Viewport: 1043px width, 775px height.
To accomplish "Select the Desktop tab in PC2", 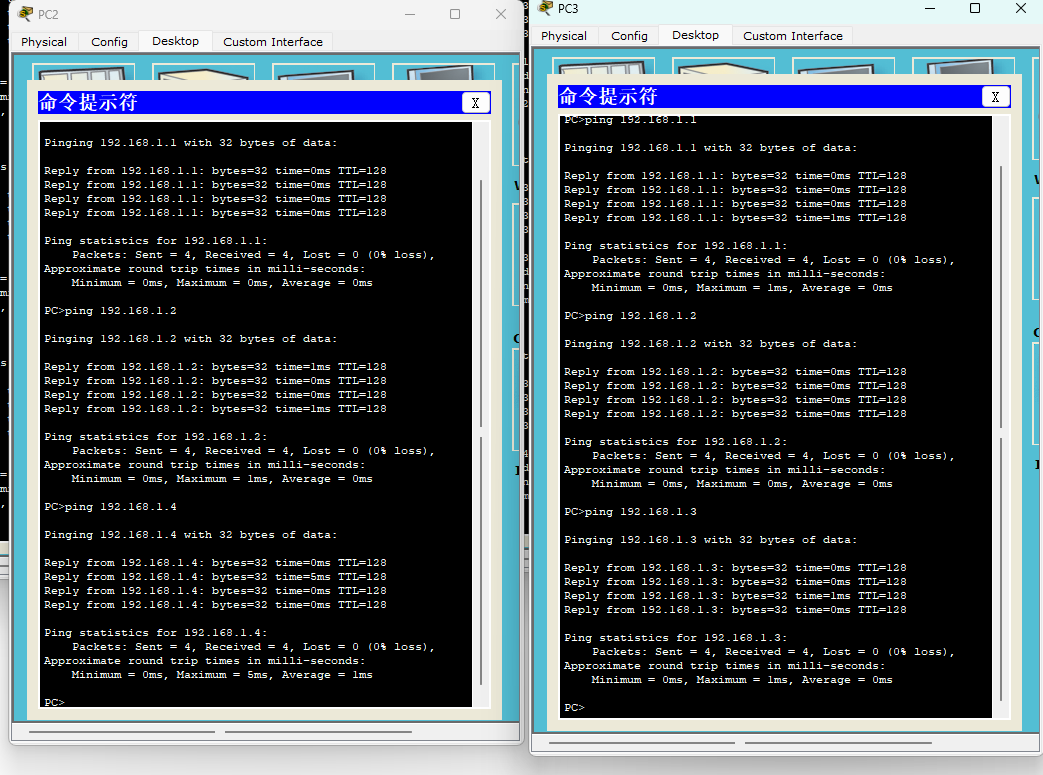I will coord(175,41).
